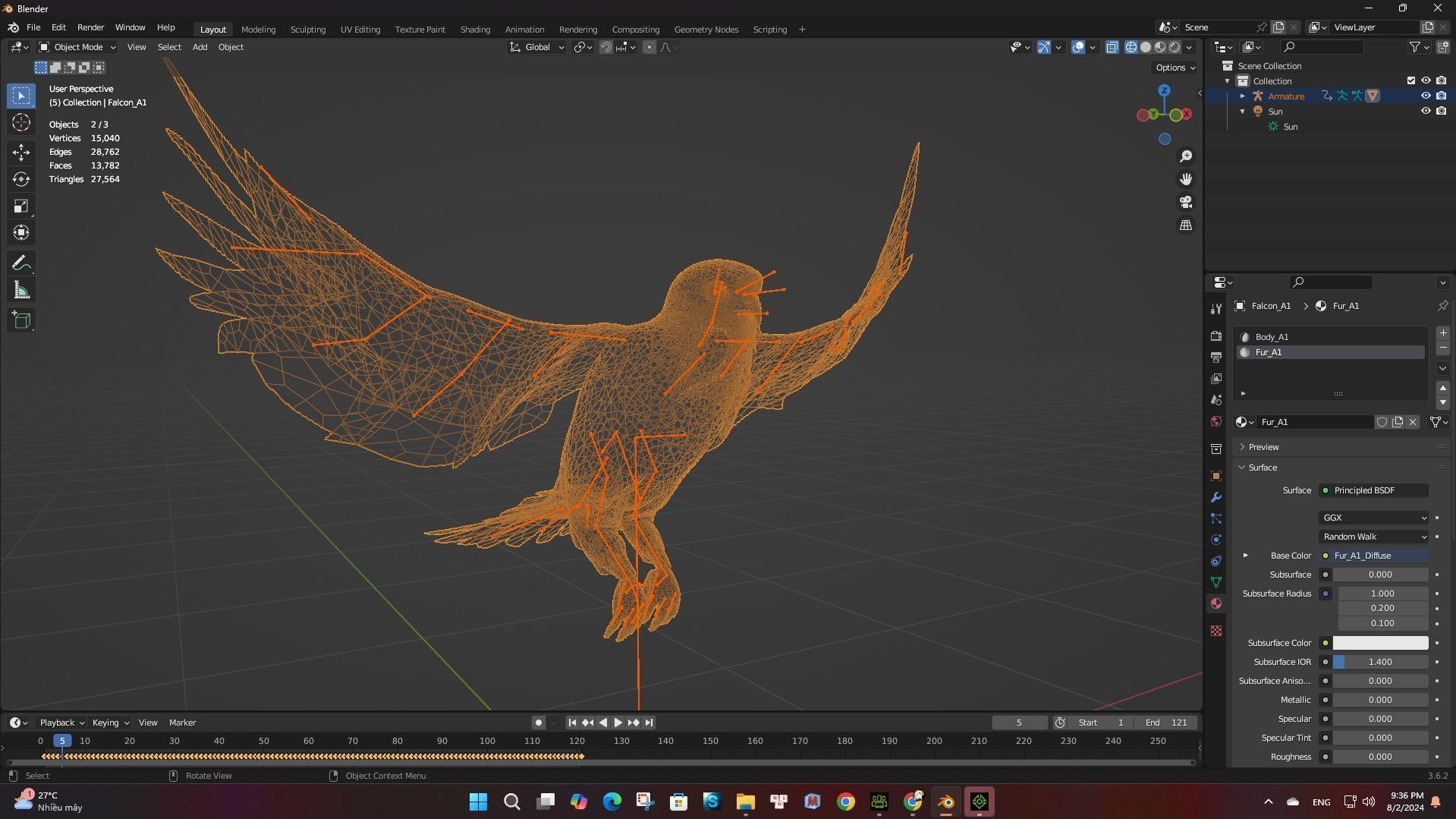Select the Transform tool

point(21,232)
